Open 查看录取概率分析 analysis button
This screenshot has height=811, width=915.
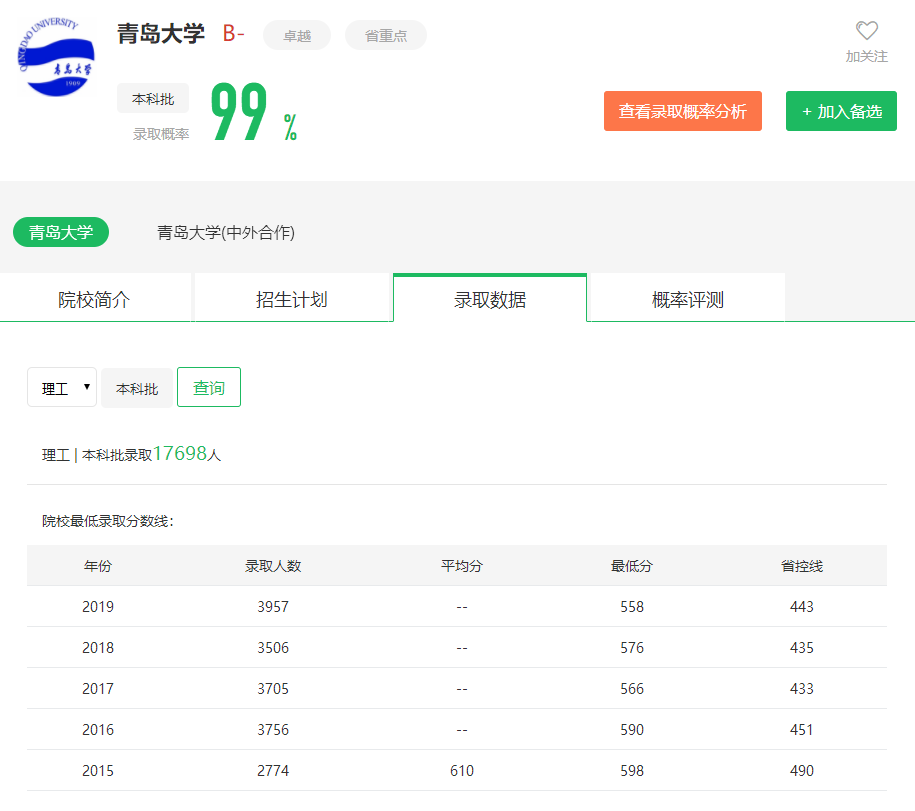[683, 111]
